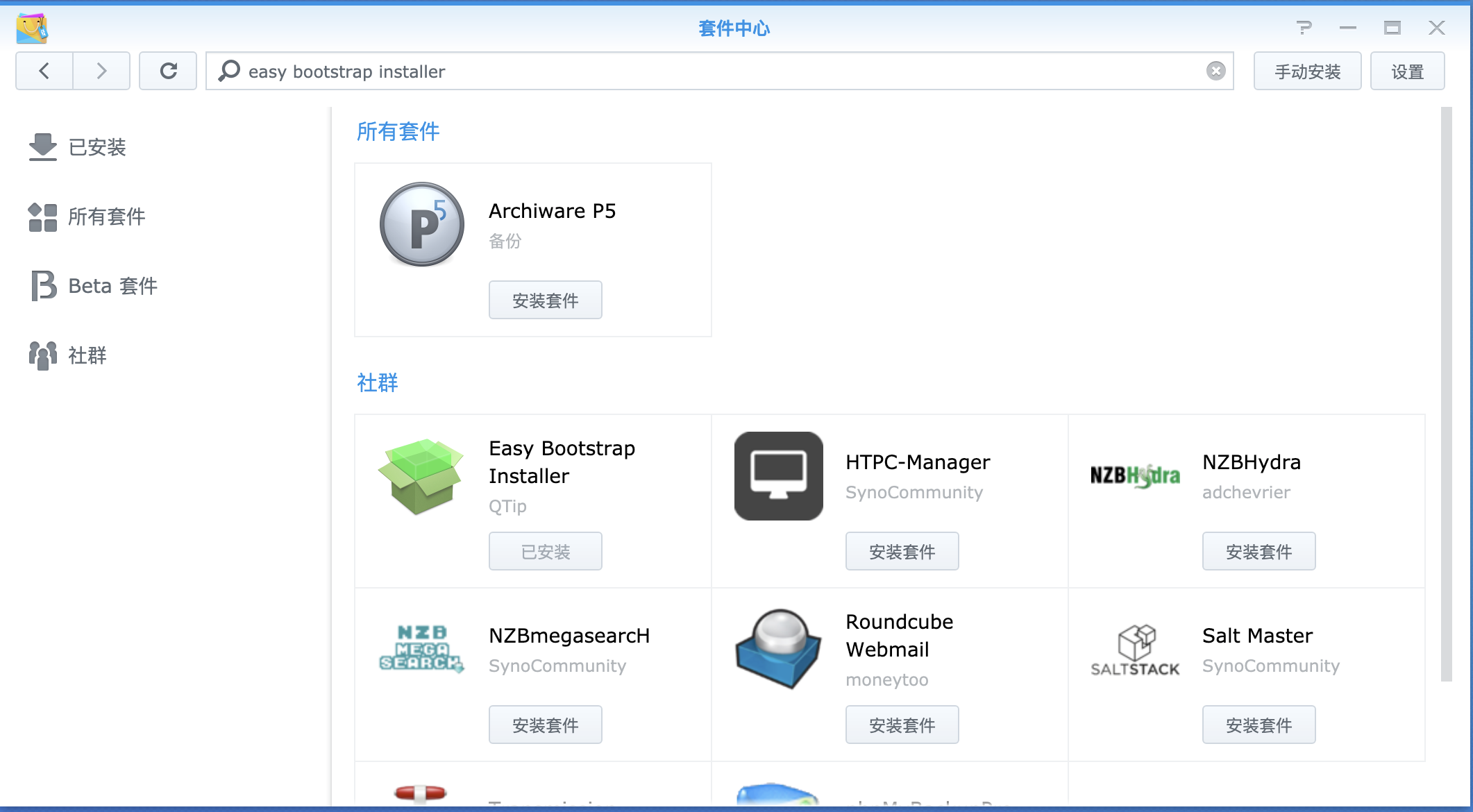
Task: Click the 社群 section heading link
Action: pyautogui.click(x=378, y=383)
